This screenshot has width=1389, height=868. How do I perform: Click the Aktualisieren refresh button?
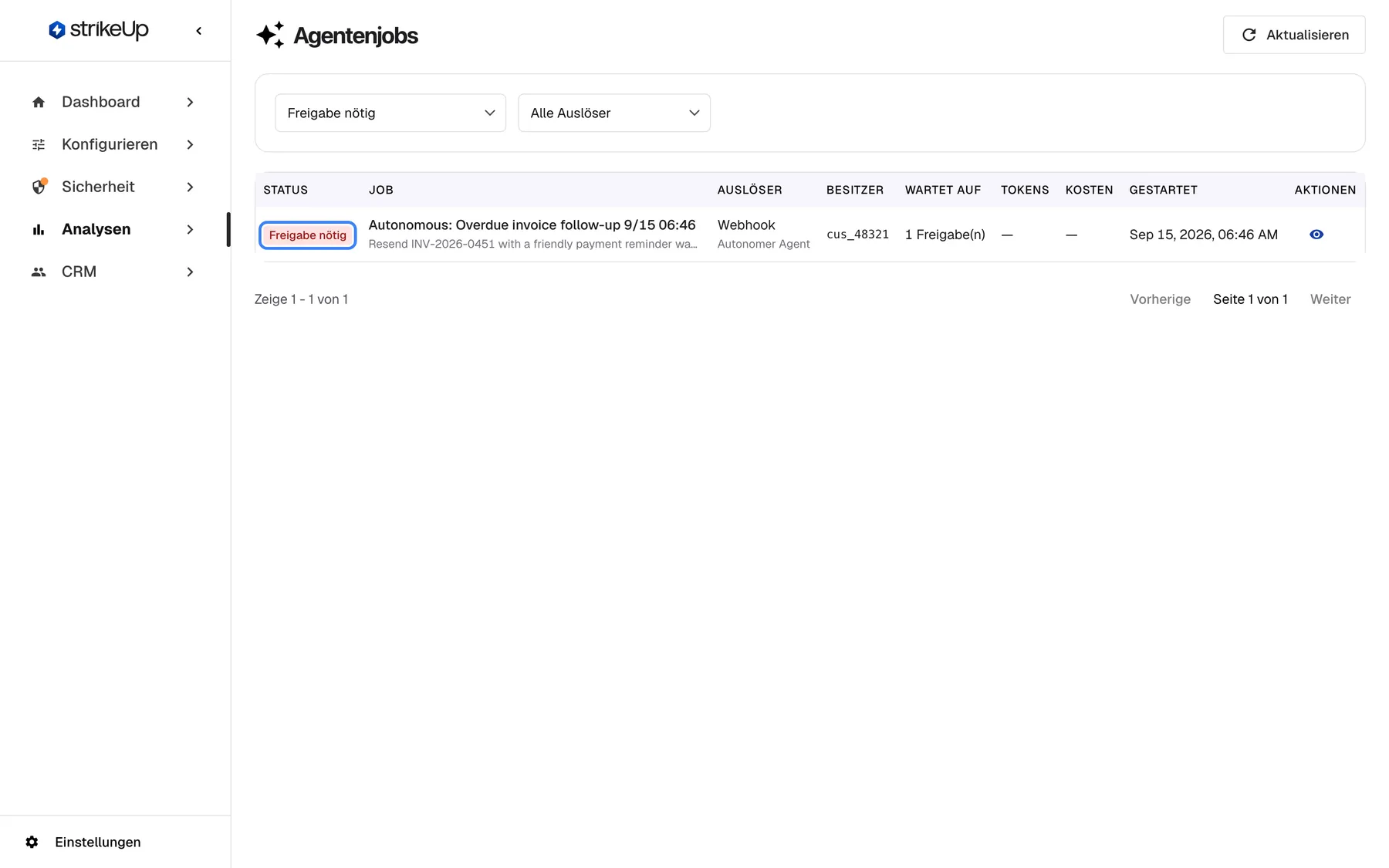pyautogui.click(x=1294, y=35)
